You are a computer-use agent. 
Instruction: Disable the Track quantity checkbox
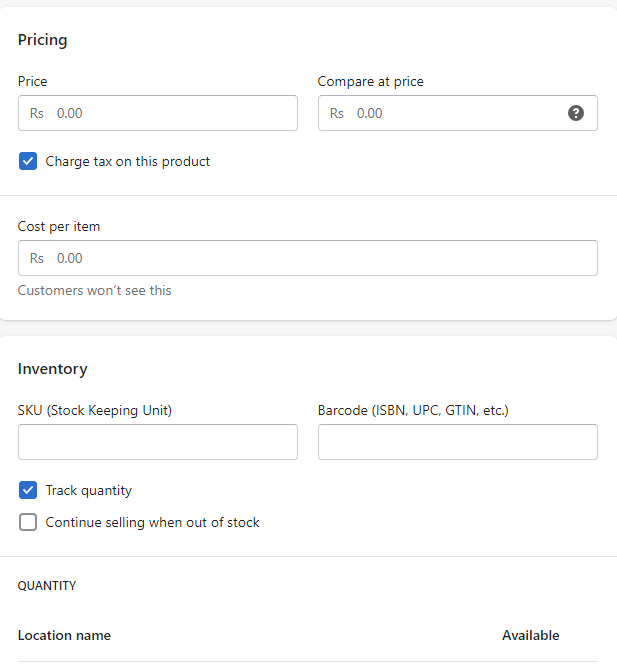click(x=28, y=490)
